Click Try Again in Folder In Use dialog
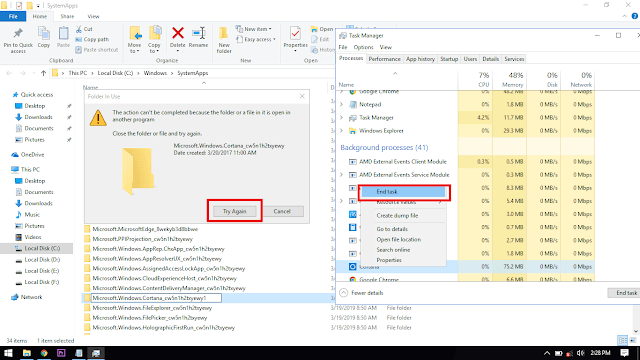Image resolution: width=640 pixels, height=360 pixels. (x=235, y=211)
